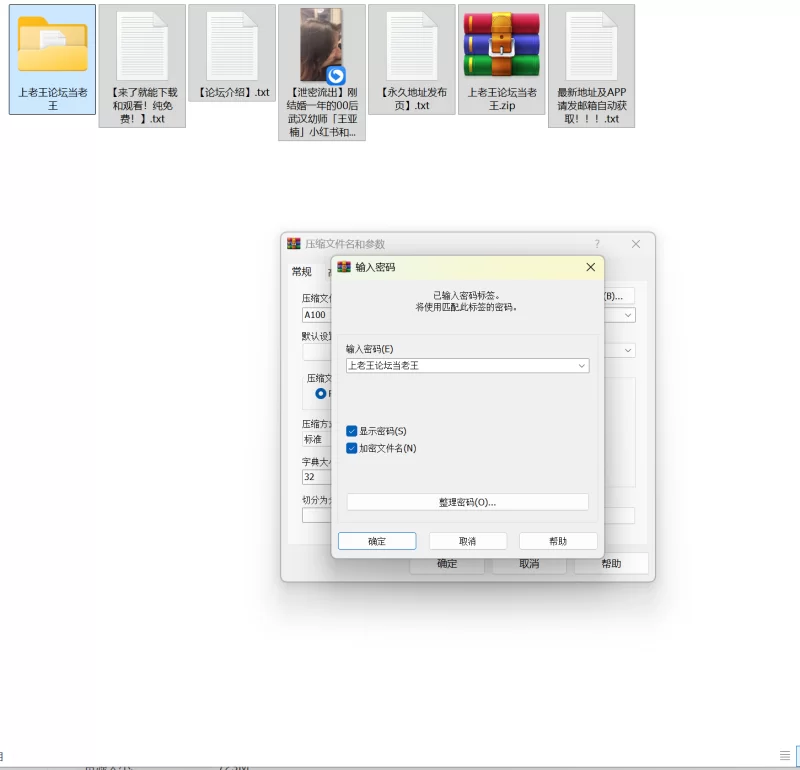Select the 上老王论坛当老王.zip archive icon
800x770 pixels.
[x=501, y=45]
